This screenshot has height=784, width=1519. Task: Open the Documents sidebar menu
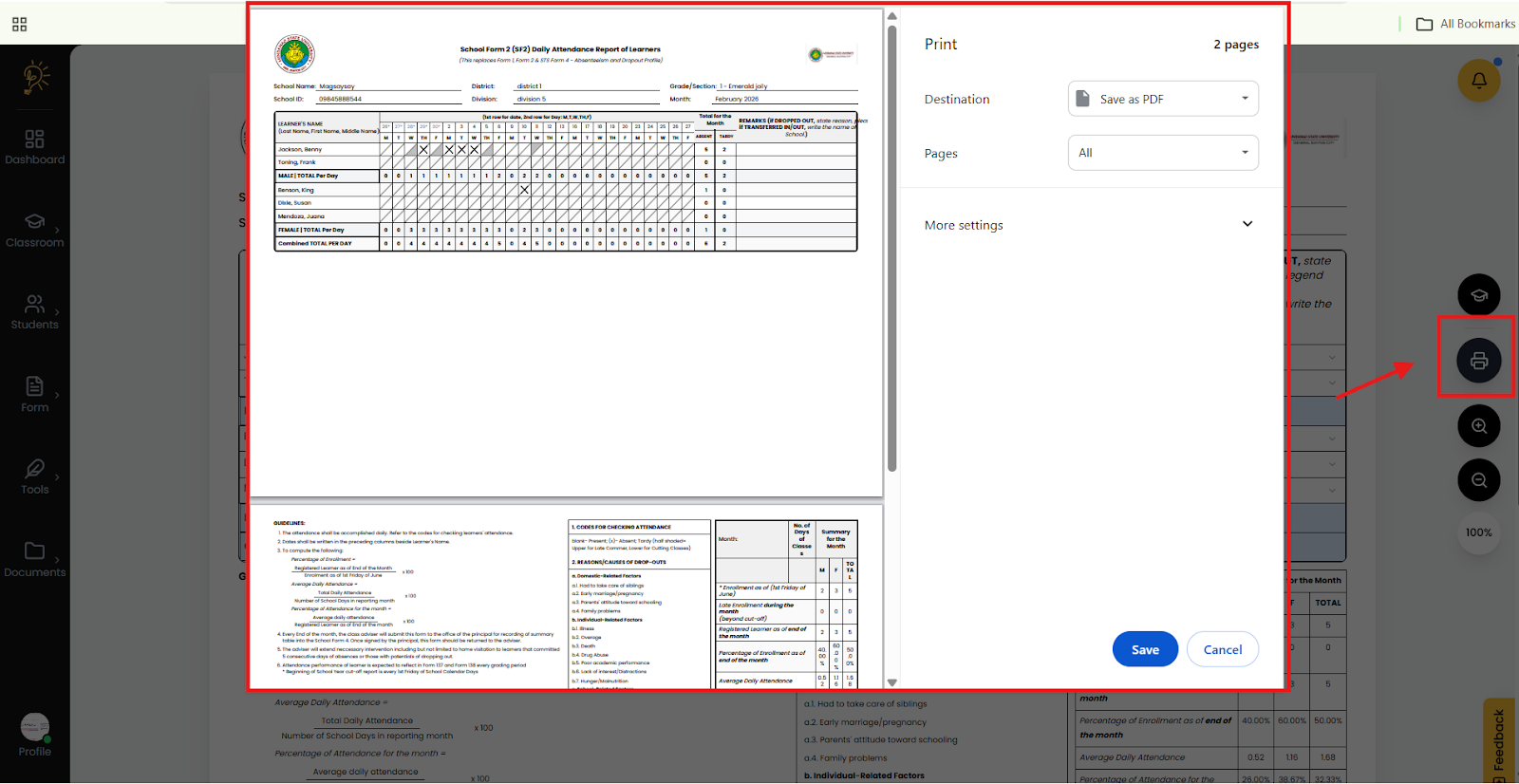[x=35, y=559]
